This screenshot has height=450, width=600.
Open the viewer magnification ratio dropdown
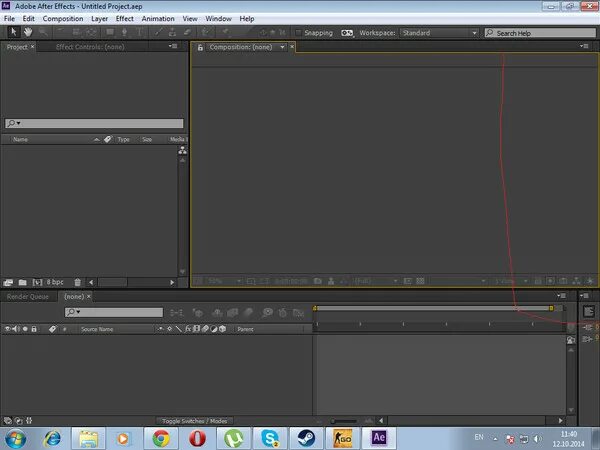tap(224, 281)
